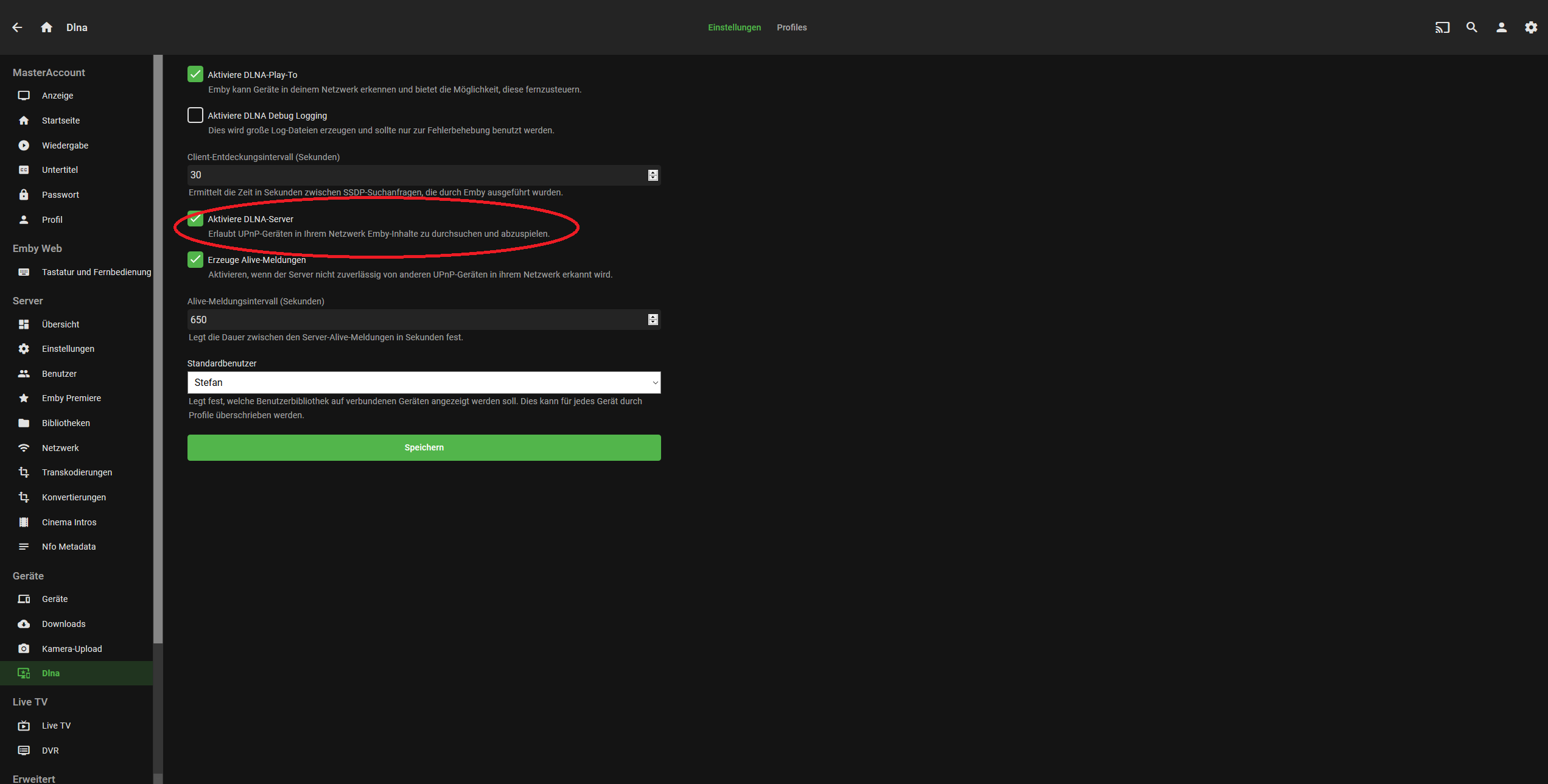Open the Wiedergabe sidebar entry

(77, 145)
